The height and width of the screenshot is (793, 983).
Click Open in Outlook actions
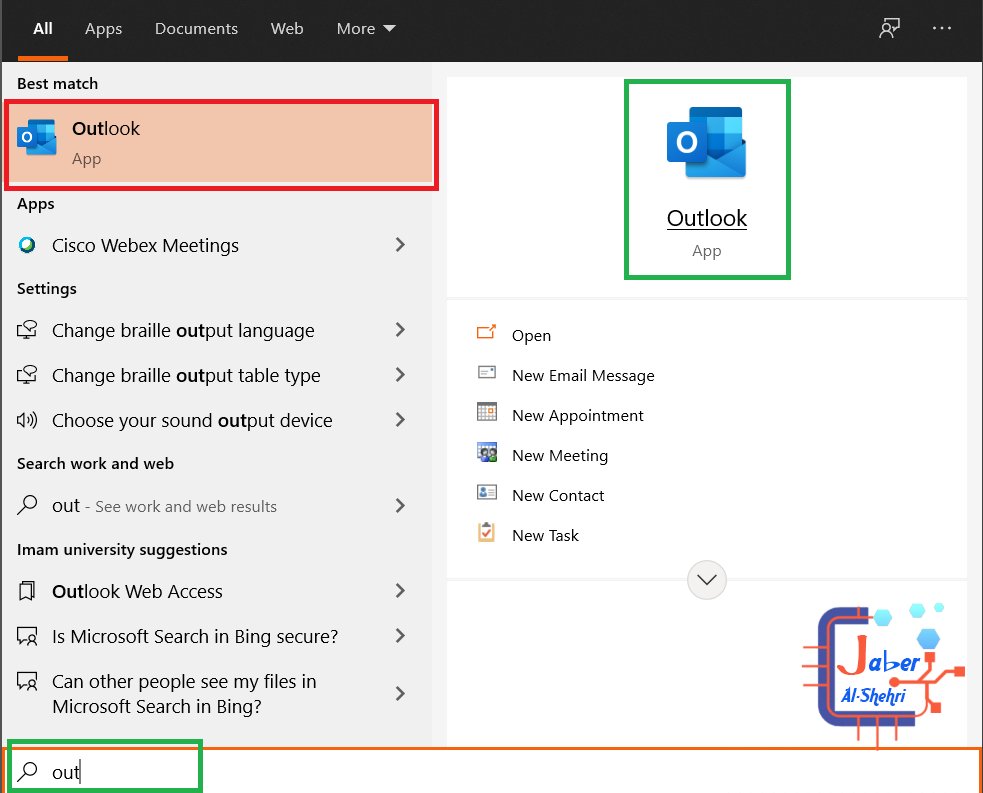point(532,335)
